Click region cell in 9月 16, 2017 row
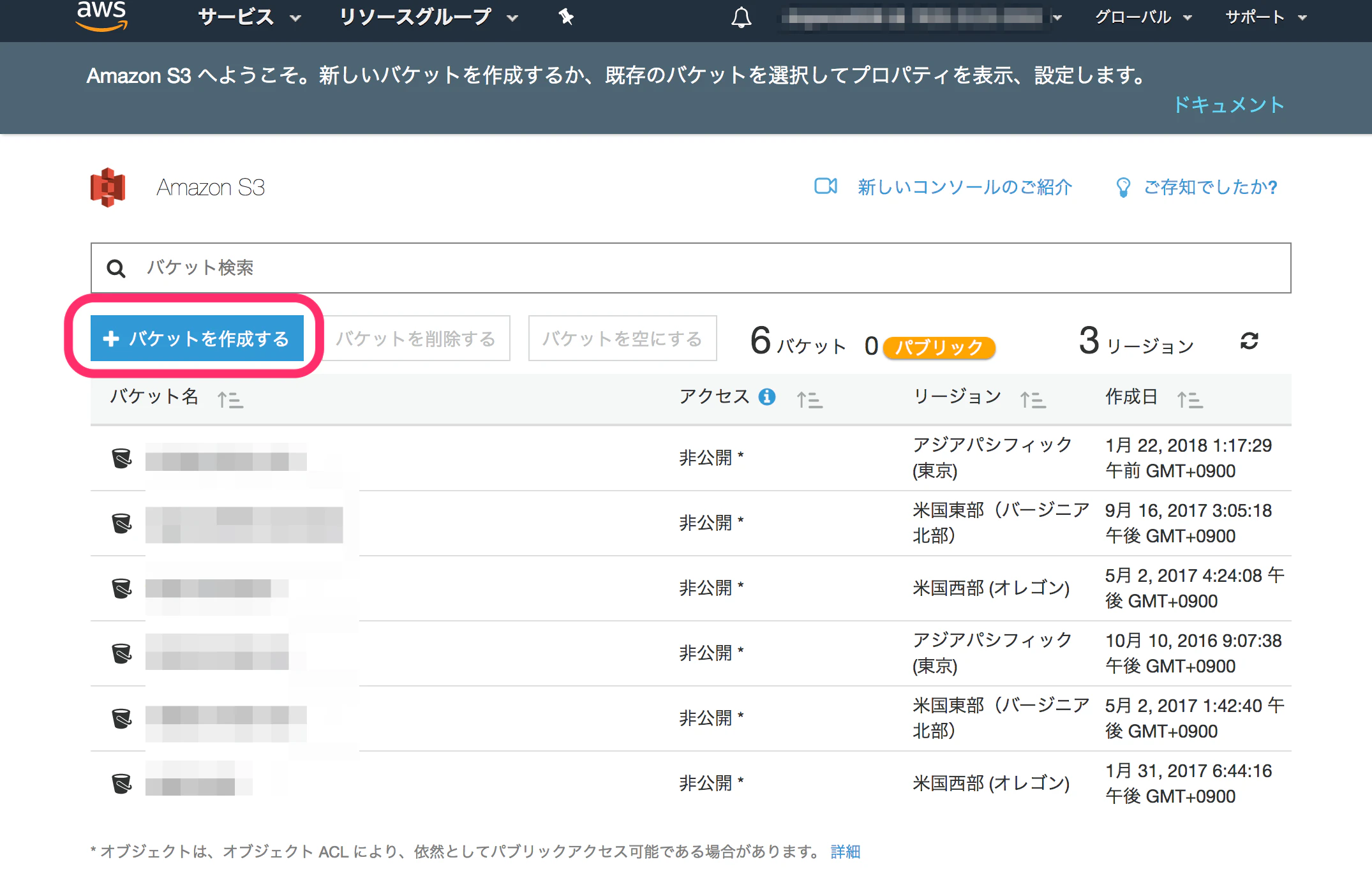The height and width of the screenshot is (869, 1372). [1001, 523]
